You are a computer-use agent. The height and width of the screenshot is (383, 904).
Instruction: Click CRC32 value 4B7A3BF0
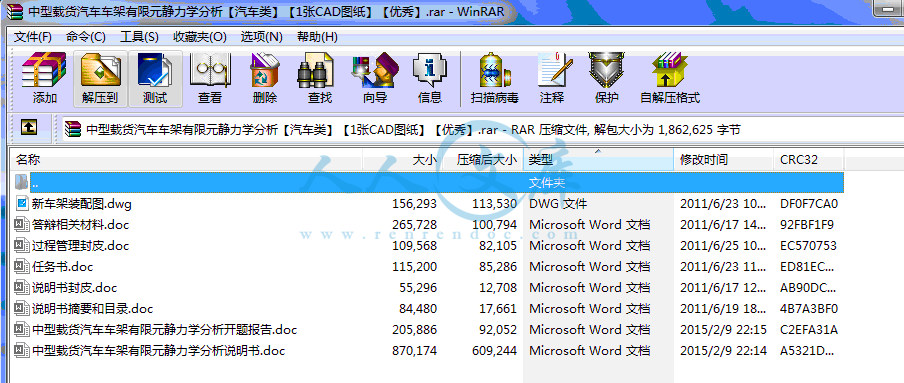(809, 309)
